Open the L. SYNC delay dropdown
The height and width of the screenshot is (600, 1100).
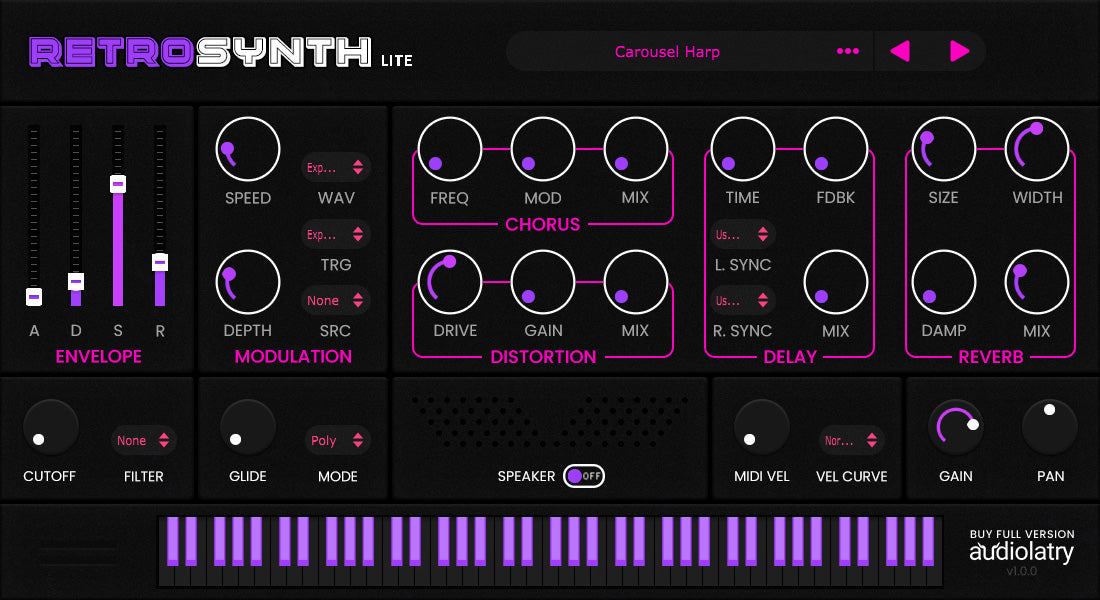[742, 234]
